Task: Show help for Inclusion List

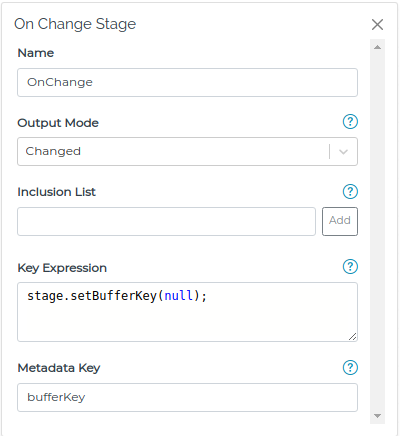Action: click(x=350, y=192)
